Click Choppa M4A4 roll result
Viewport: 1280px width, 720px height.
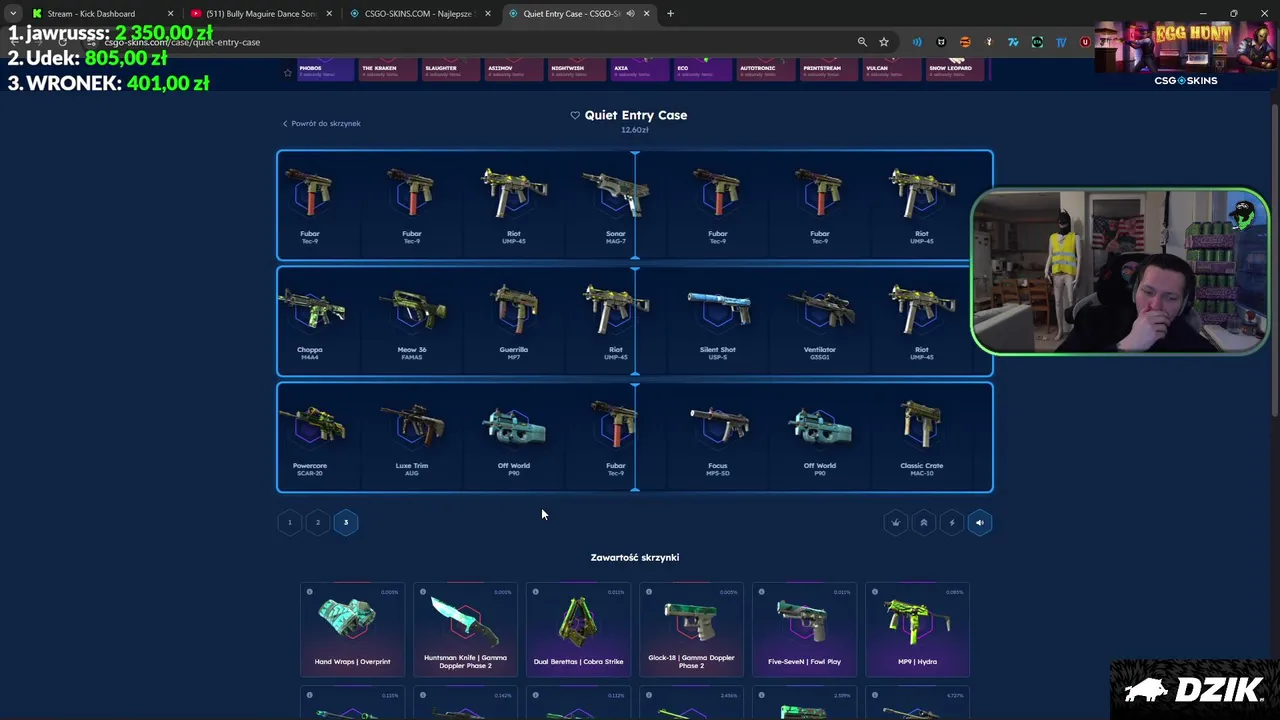click(x=310, y=322)
